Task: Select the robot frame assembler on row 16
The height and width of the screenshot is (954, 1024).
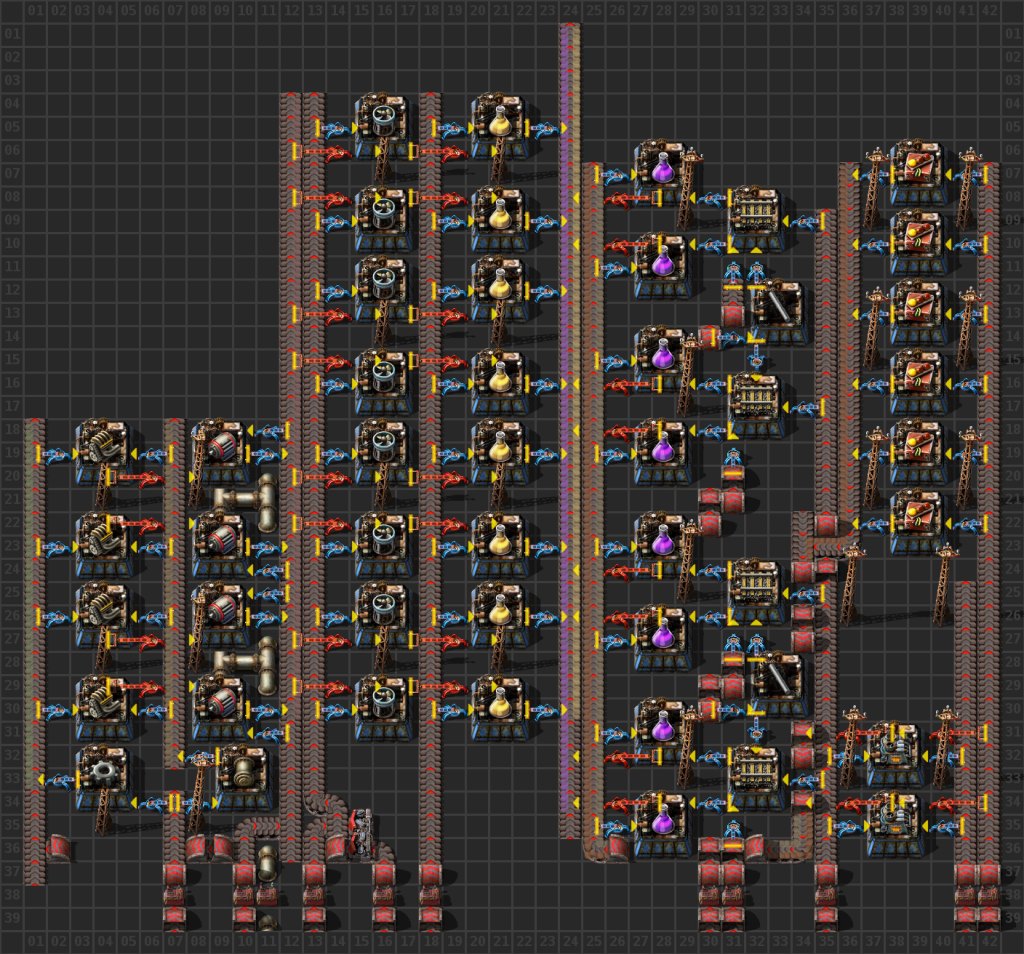Action: click(384, 383)
